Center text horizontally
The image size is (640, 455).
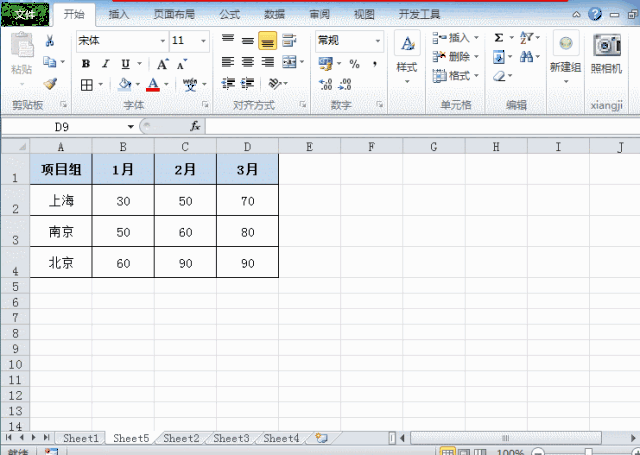[247, 62]
